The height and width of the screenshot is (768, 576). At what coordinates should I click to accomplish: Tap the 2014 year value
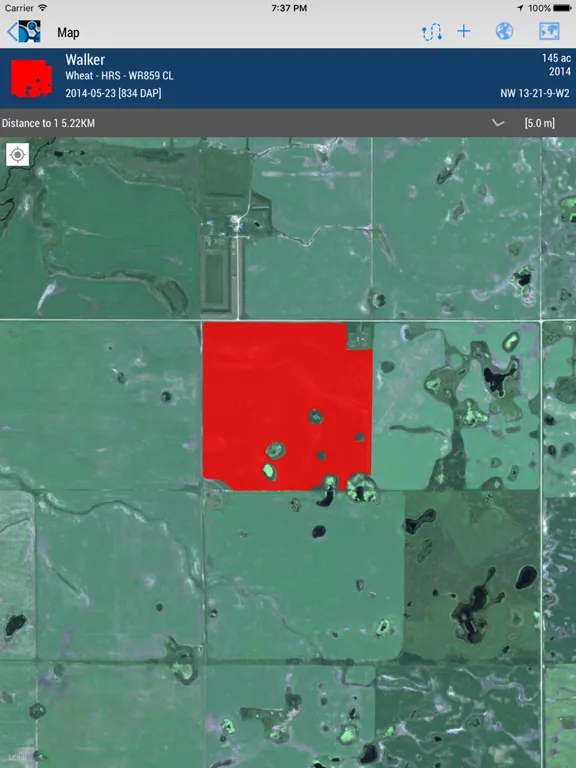tap(560, 72)
